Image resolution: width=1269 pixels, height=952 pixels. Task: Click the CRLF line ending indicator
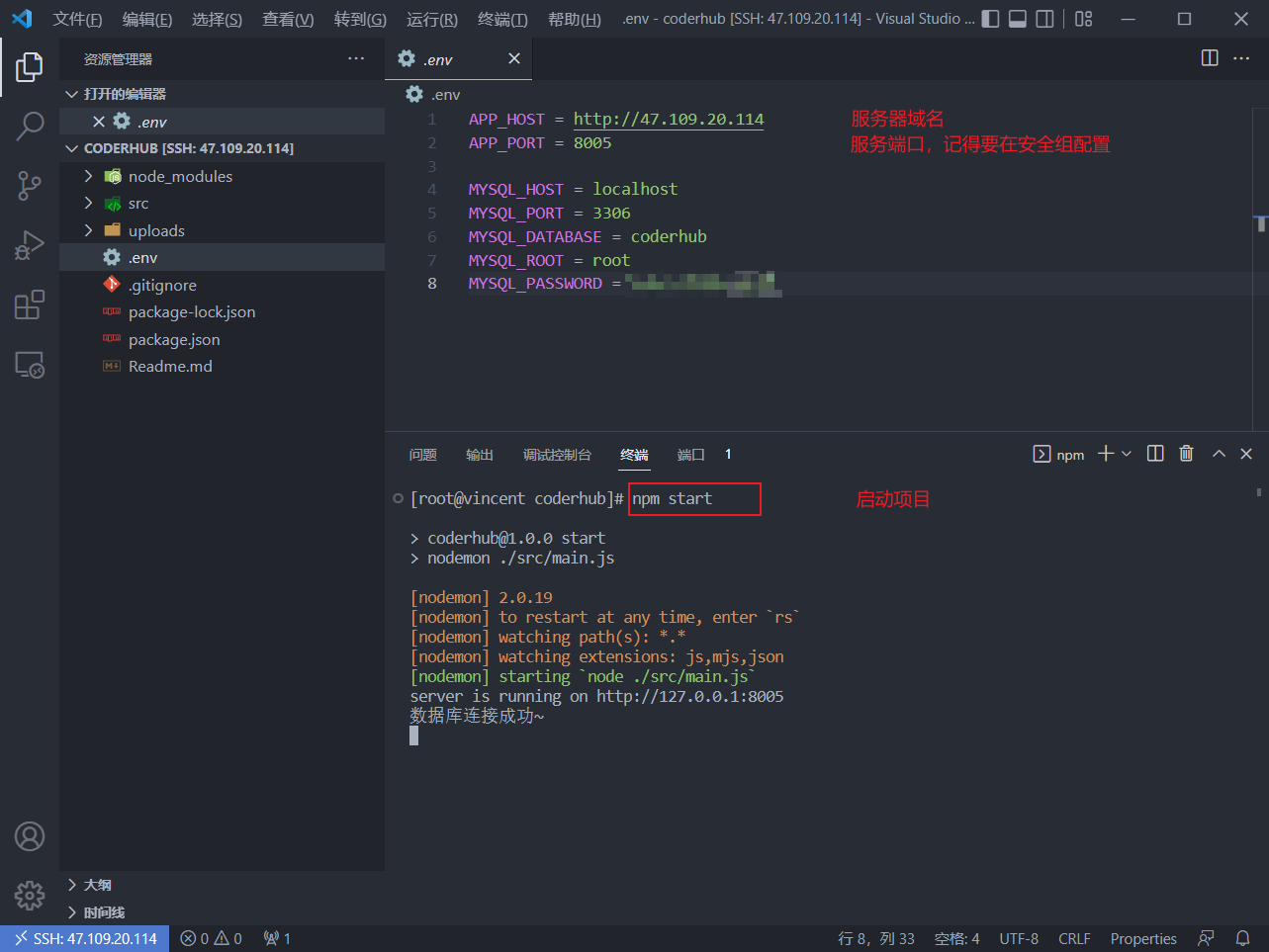(x=1074, y=938)
